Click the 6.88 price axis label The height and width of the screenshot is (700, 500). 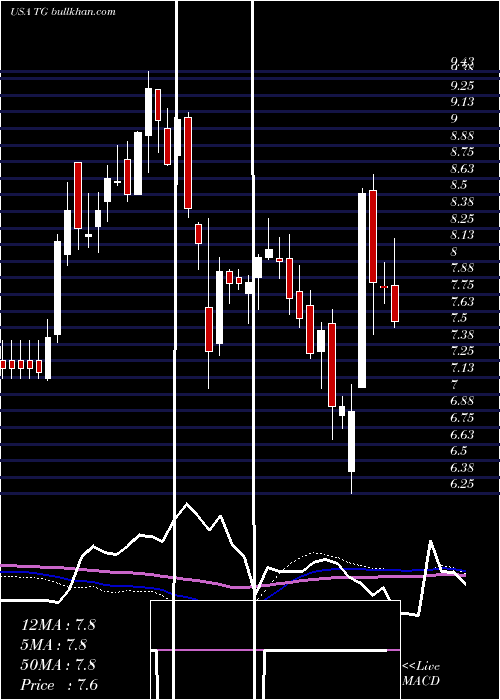(x=462, y=401)
